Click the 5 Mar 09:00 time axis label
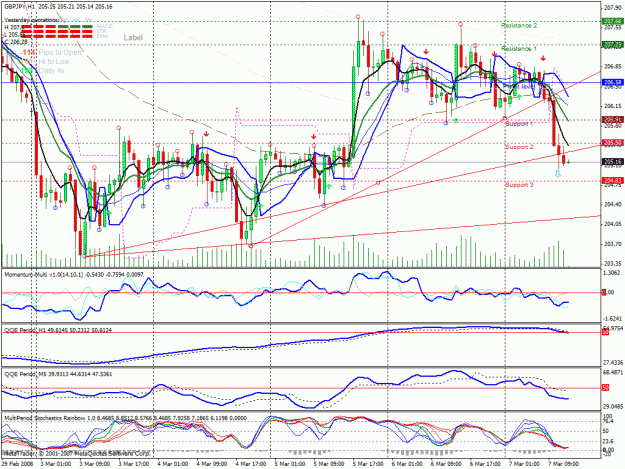 (x=329, y=464)
